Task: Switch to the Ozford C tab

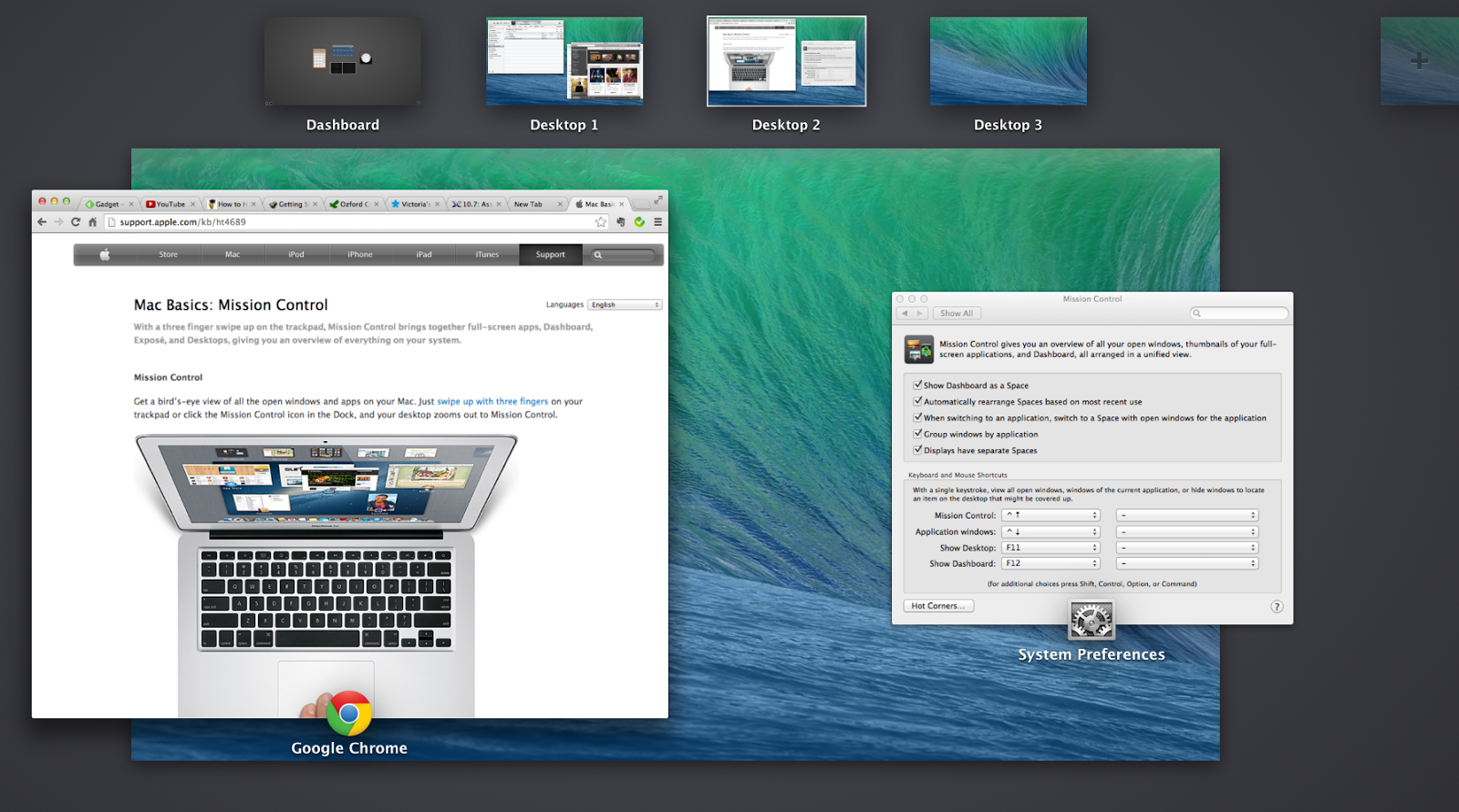Action: coord(354,204)
